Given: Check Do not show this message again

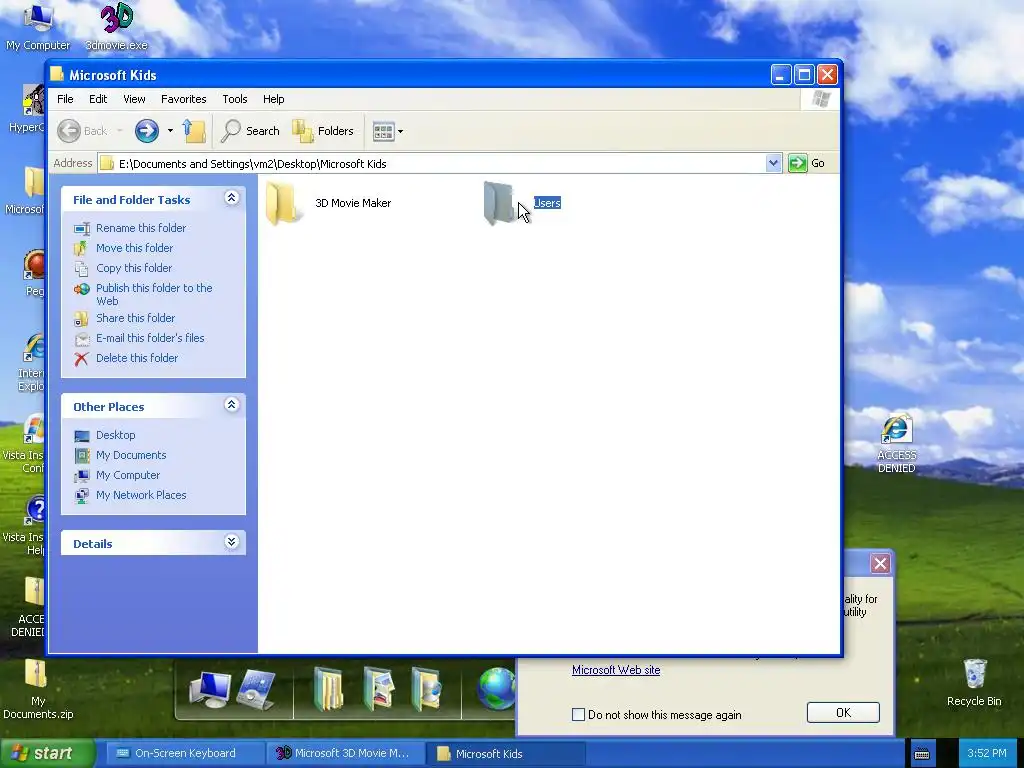Looking at the screenshot, I should tap(579, 714).
